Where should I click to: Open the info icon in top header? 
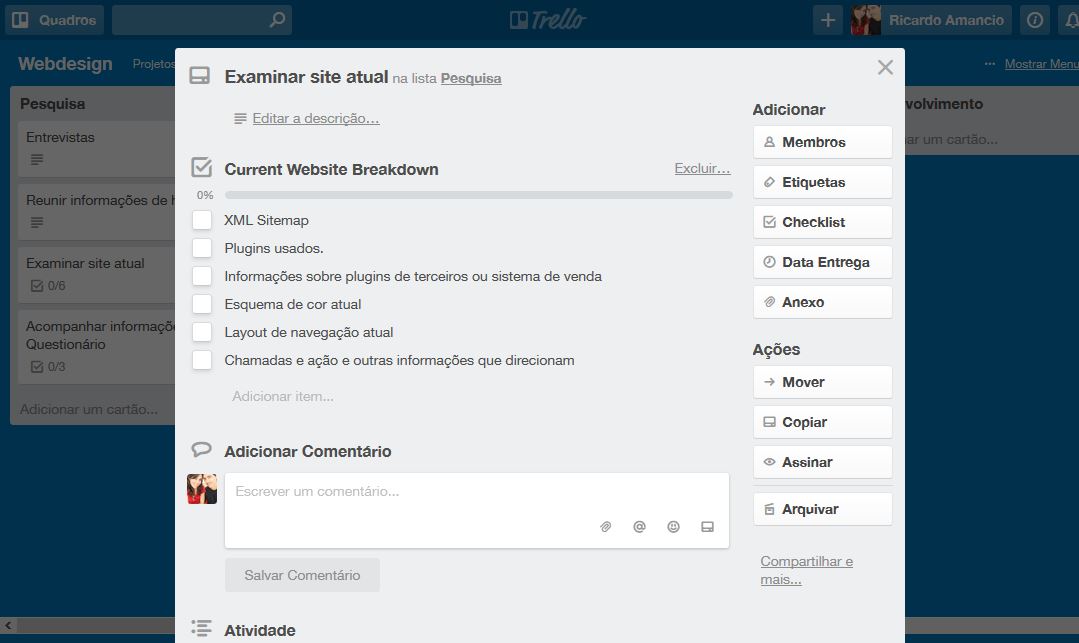coord(1035,20)
